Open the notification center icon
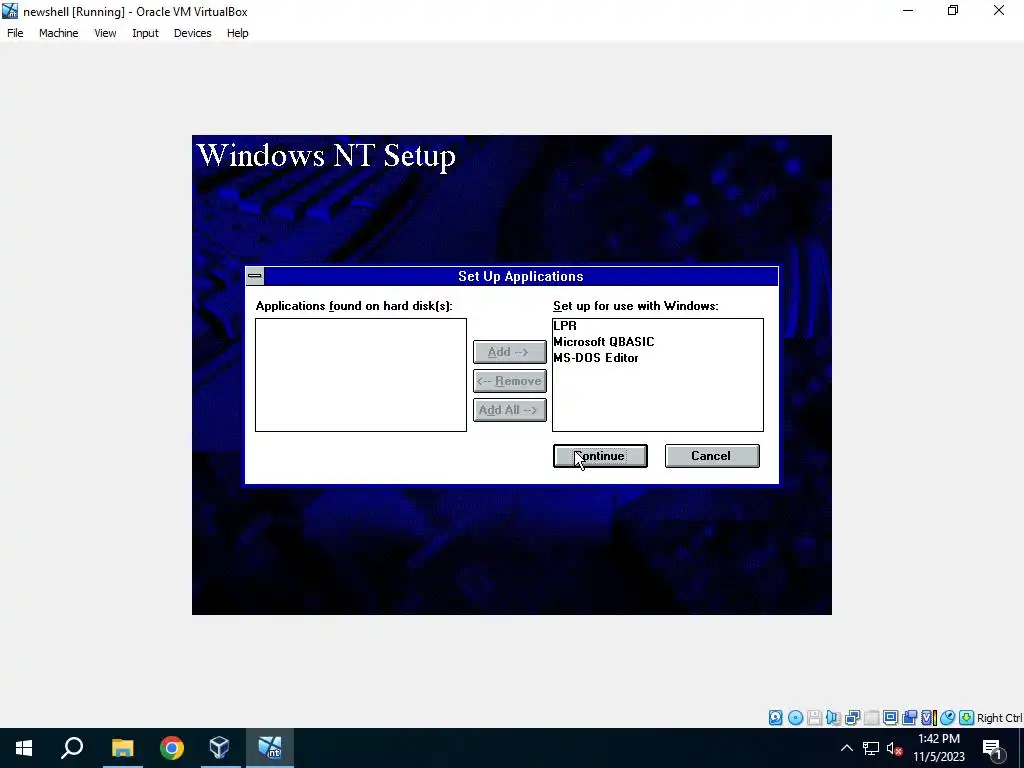 tap(992, 748)
